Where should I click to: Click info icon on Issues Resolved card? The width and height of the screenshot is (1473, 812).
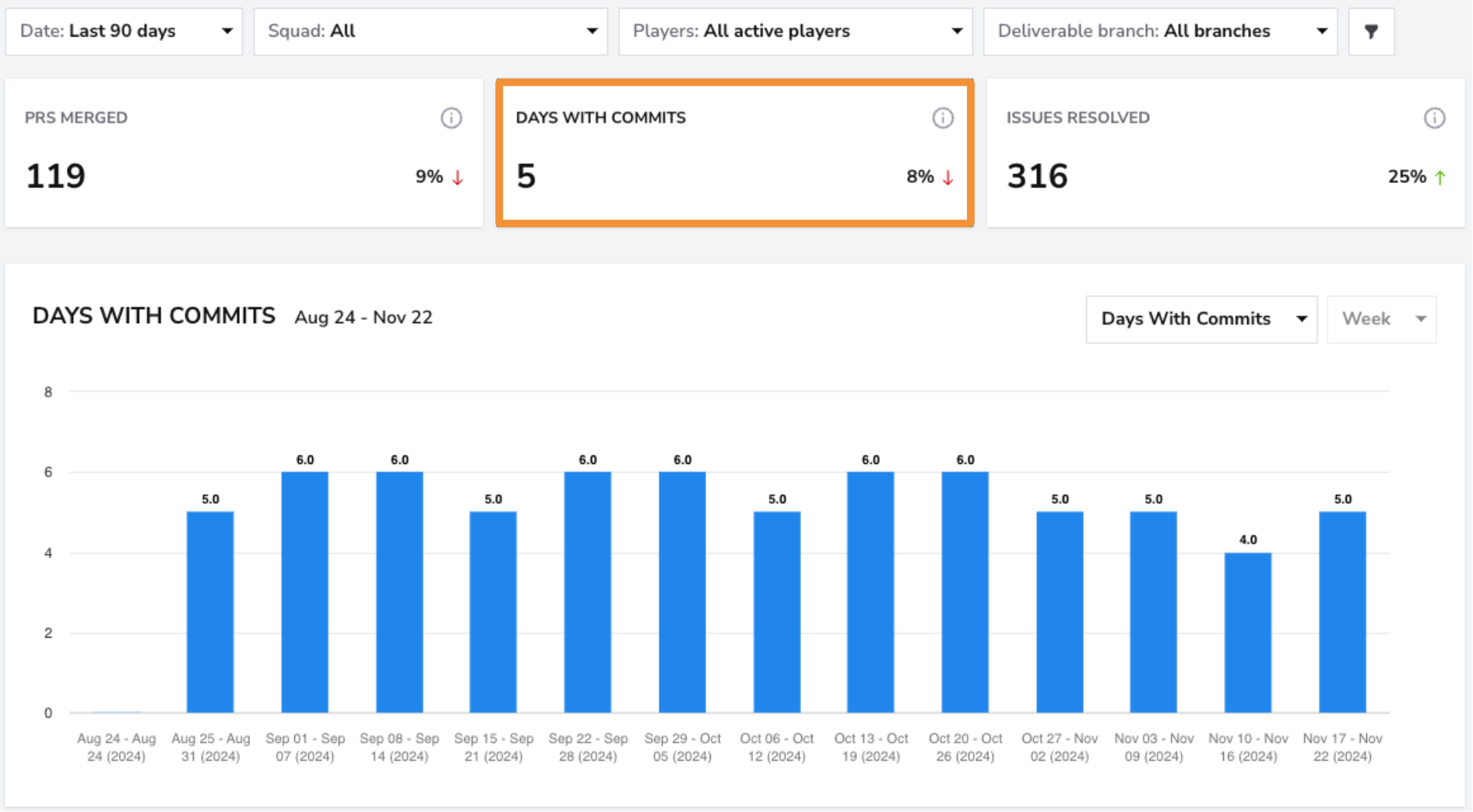click(x=1435, y=118)
